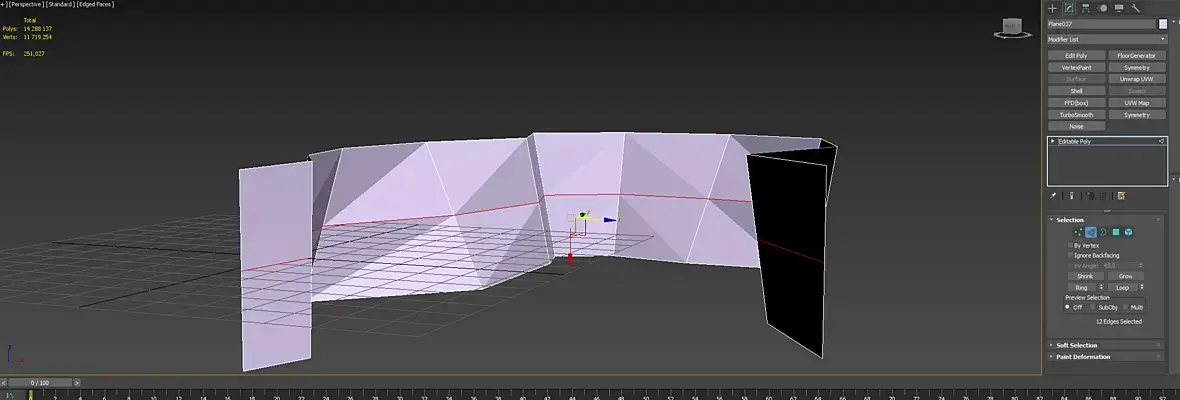The width and height of the screenshot is (1180, 400).
Task: Click the By Angle value spinner
Action: (1141, 265)
